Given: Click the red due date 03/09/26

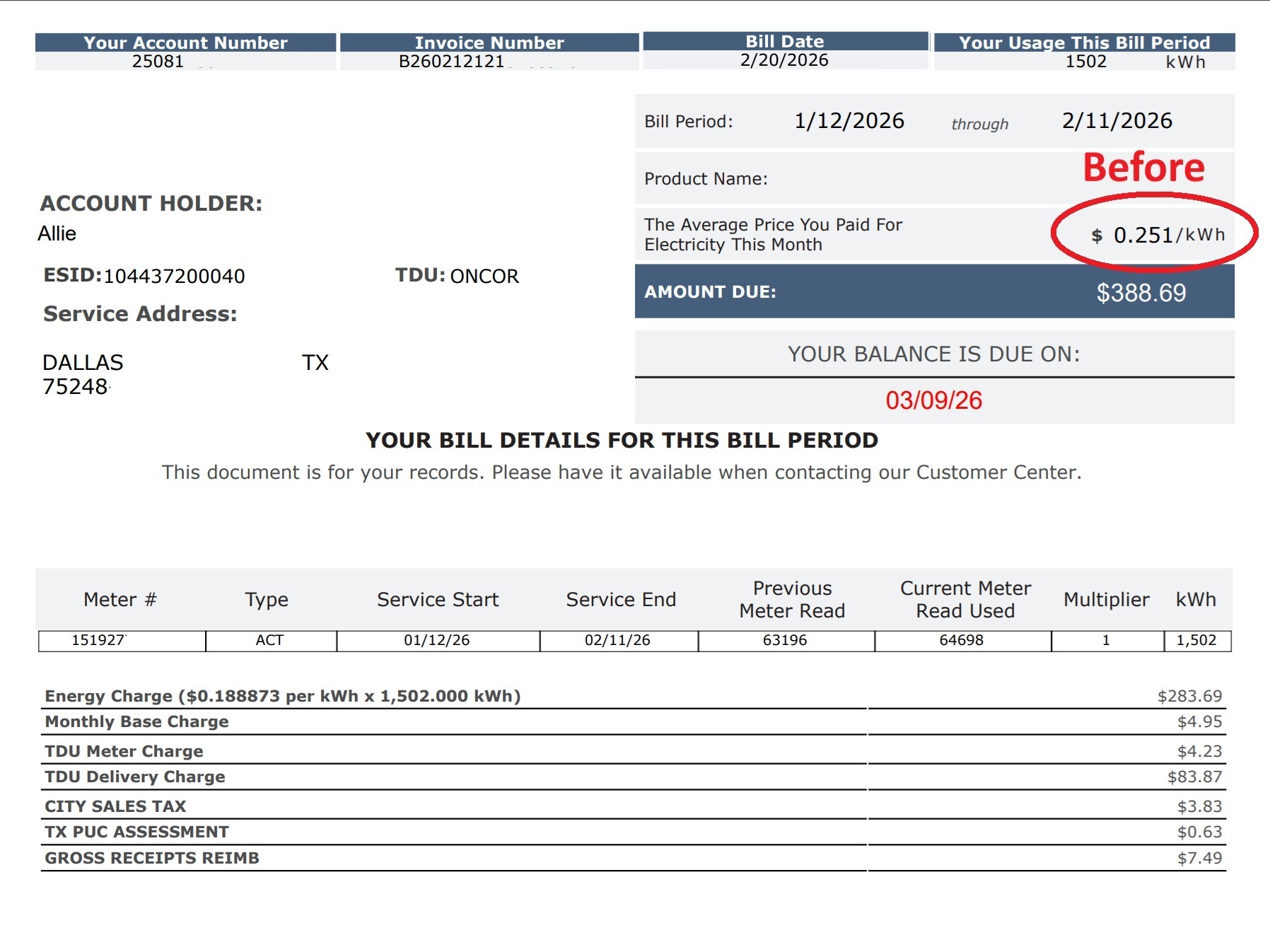Looking at the screenshot, I should 933,400.
